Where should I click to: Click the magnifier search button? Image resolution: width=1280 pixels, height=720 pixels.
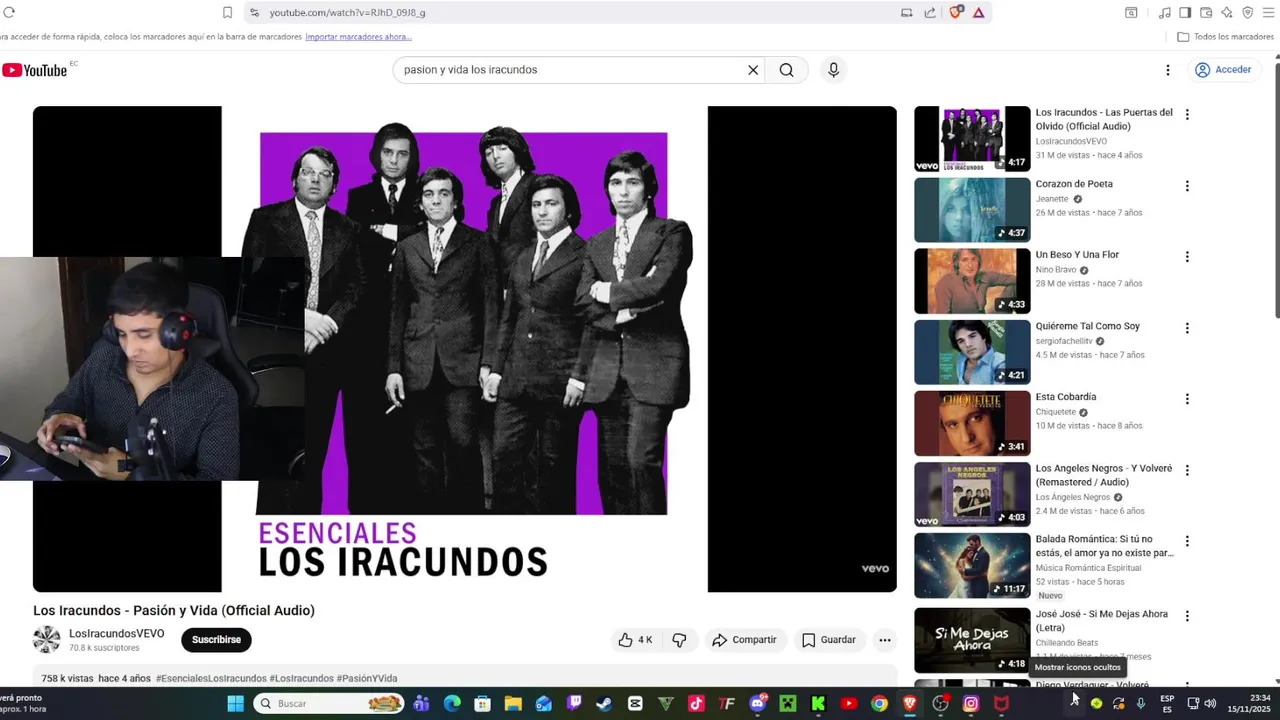coord(787,70)
